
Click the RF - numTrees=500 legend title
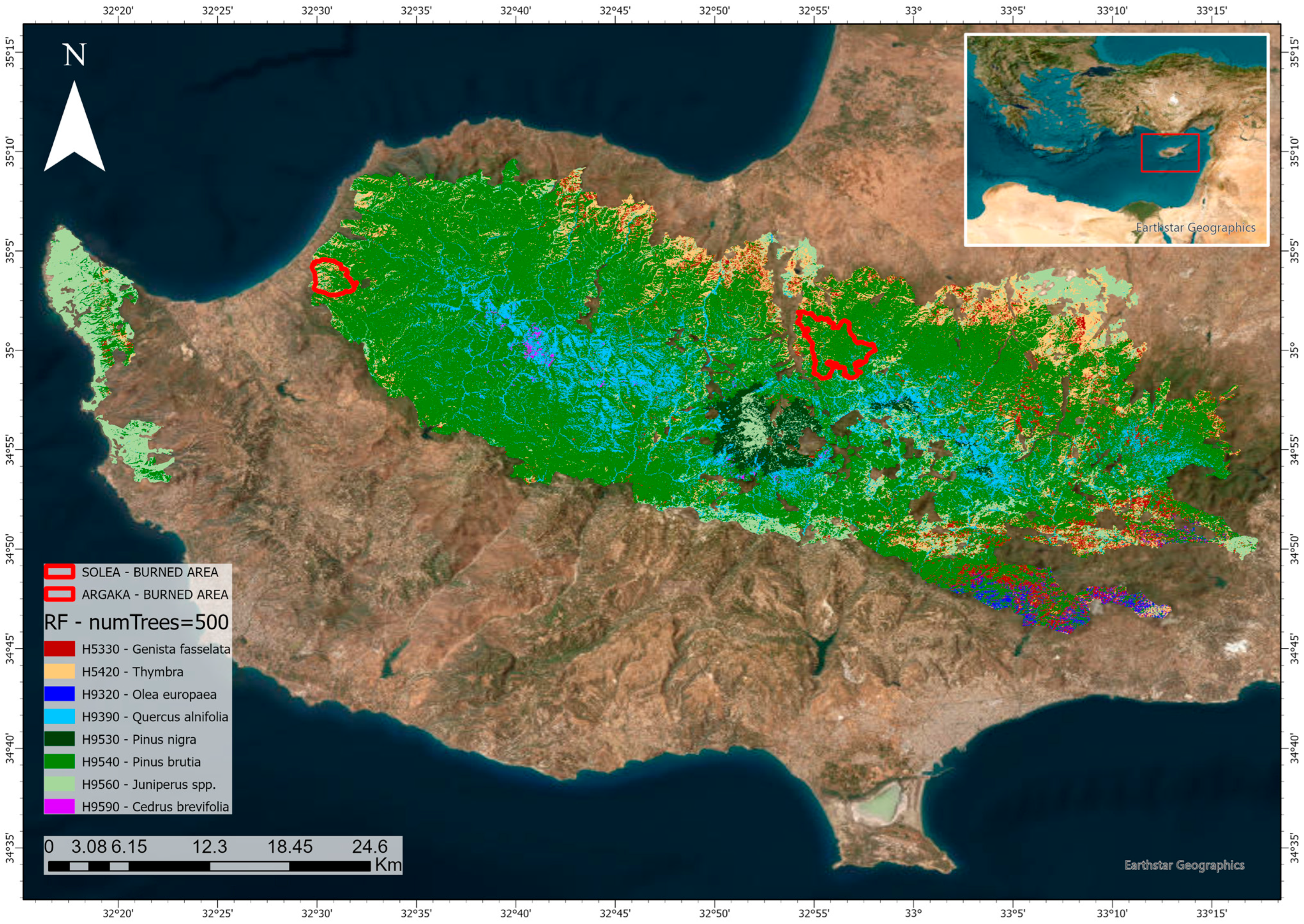(136, 622)
